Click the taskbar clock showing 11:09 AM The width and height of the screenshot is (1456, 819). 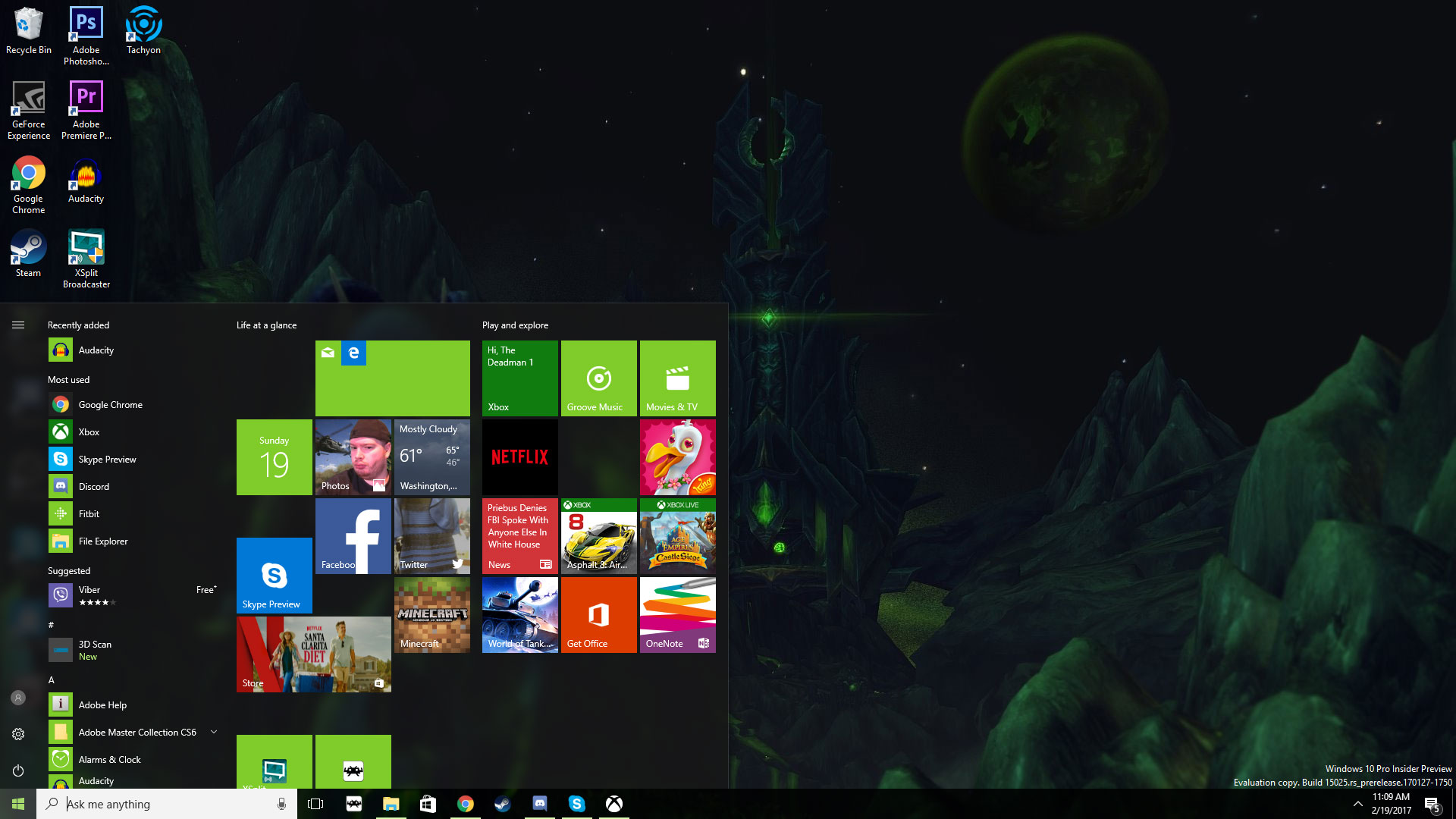(1391, 804)
